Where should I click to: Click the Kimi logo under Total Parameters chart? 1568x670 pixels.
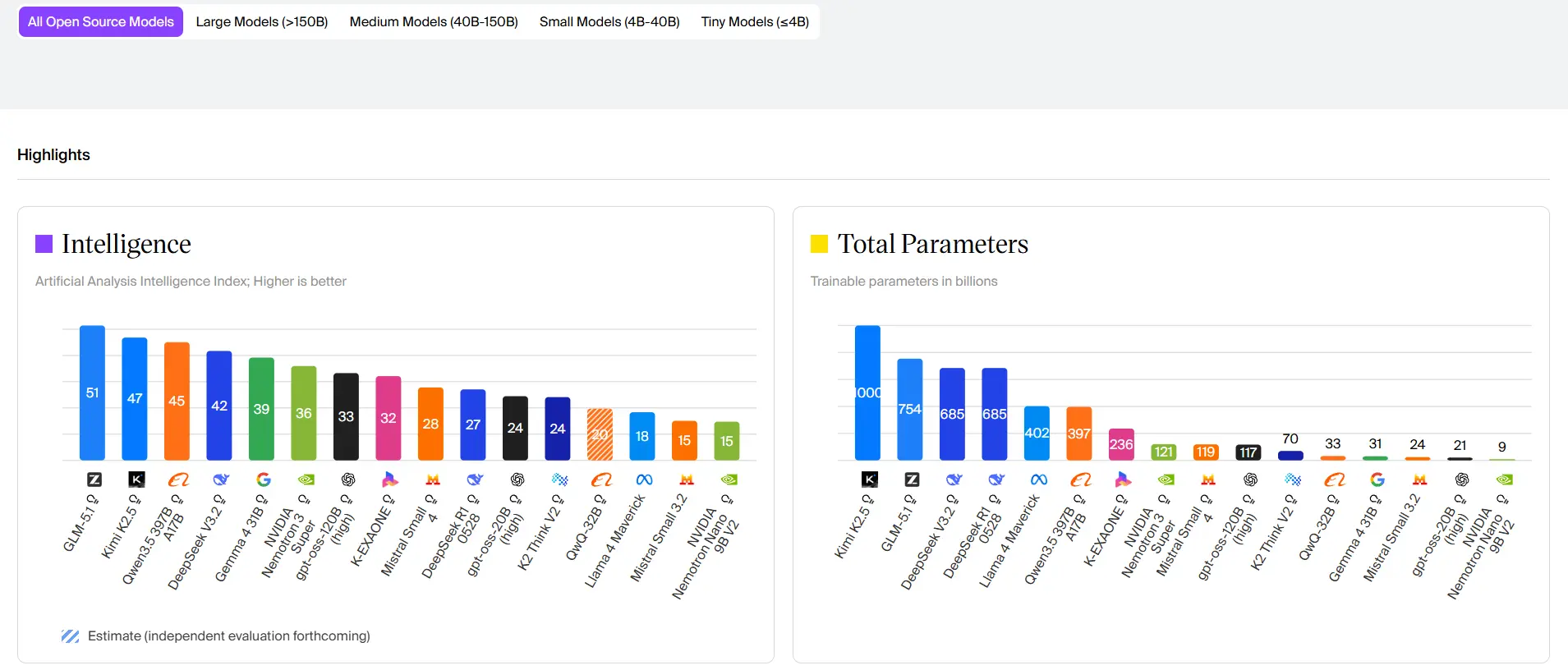(x=870, y=480)
